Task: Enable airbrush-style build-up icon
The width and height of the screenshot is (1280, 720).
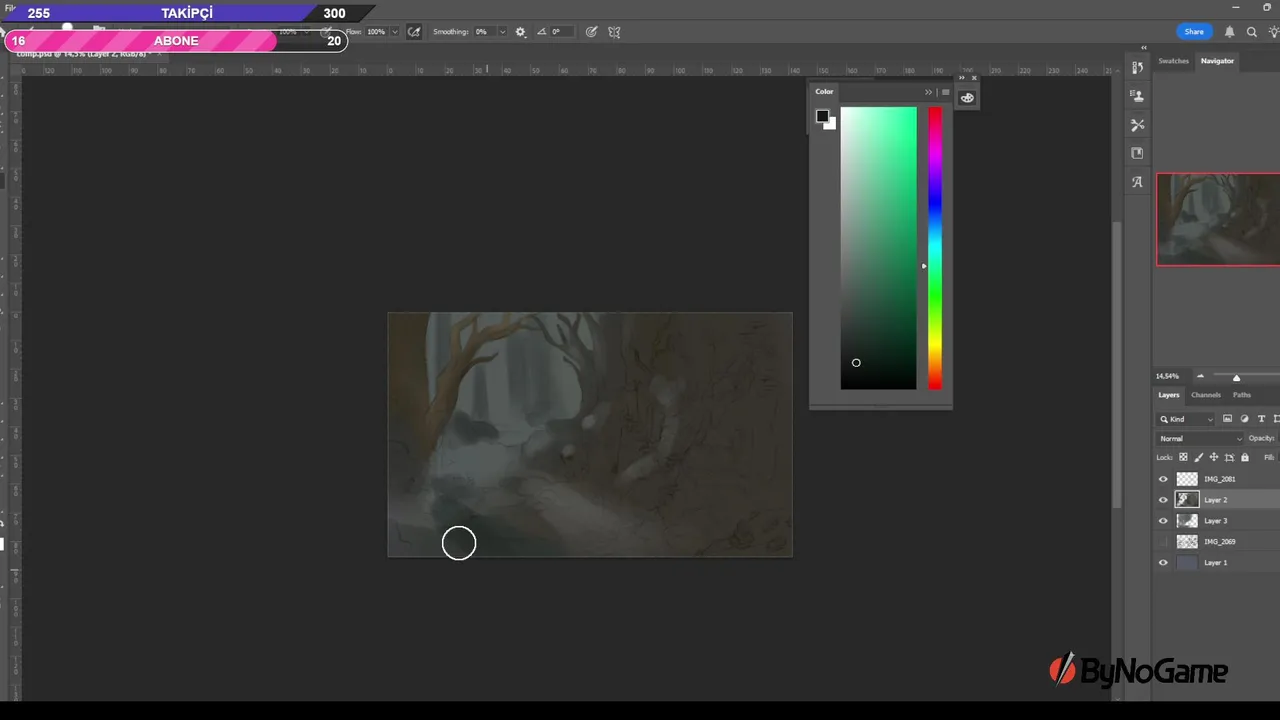Action: [x=414, y=32]
